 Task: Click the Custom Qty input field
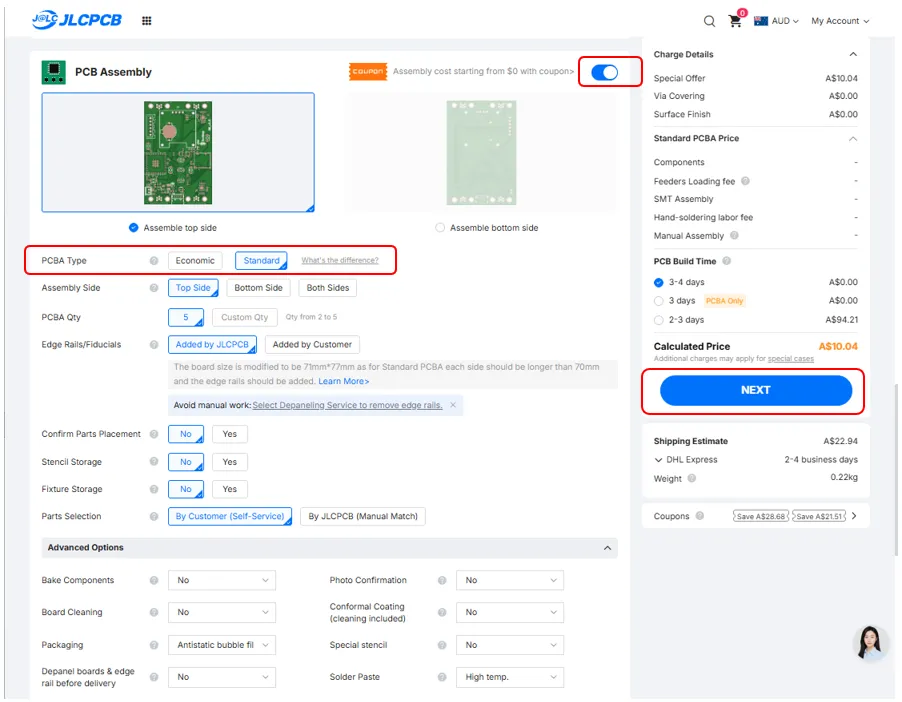[x=244, y=317]
